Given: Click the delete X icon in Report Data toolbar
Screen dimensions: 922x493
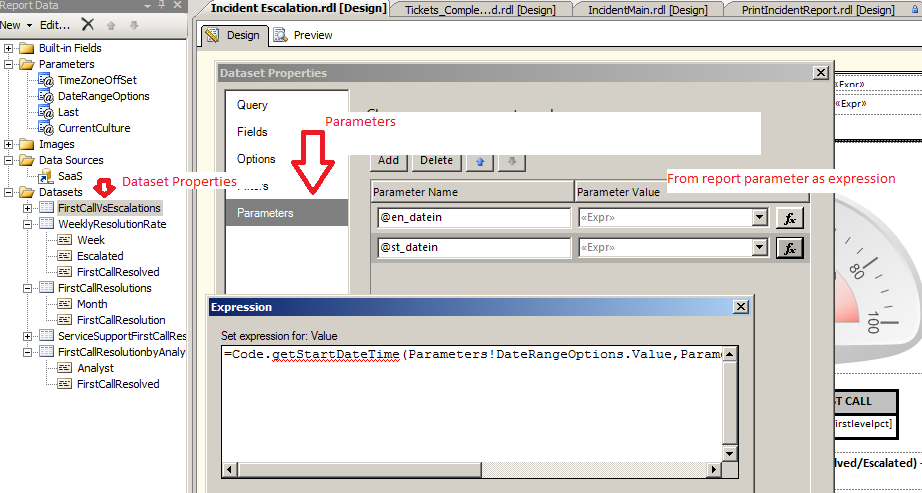Looking at the screenshot, I should [x=88, y=24].
